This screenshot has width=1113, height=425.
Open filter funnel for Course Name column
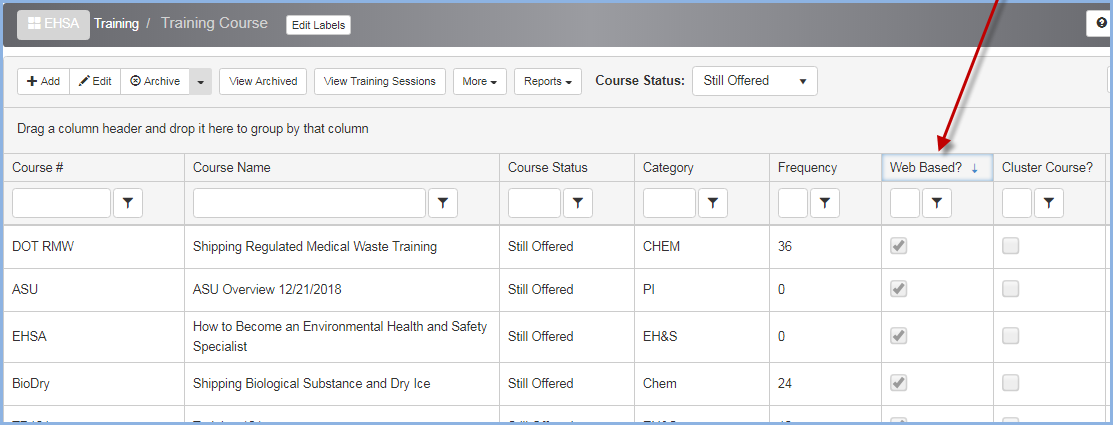443,203
